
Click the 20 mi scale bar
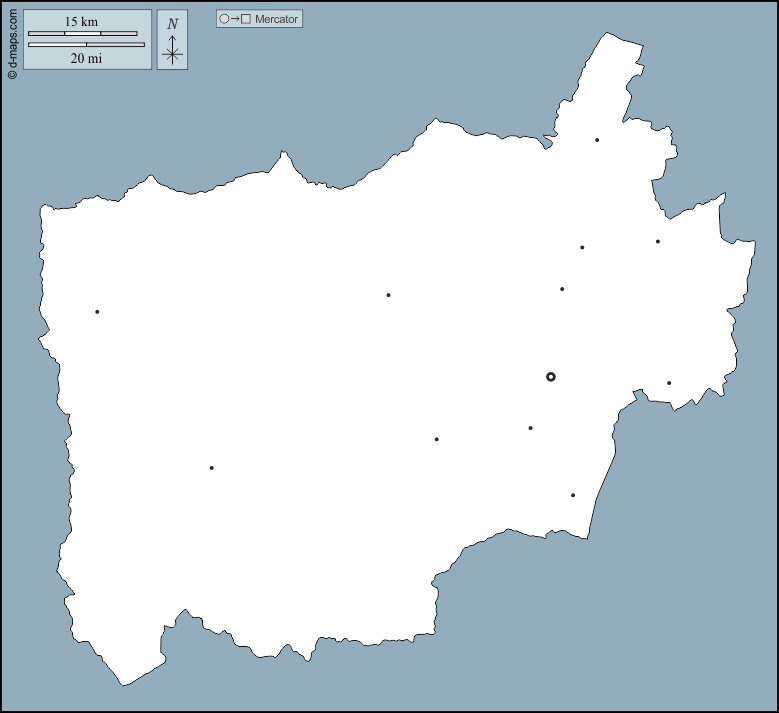(86, 44)
